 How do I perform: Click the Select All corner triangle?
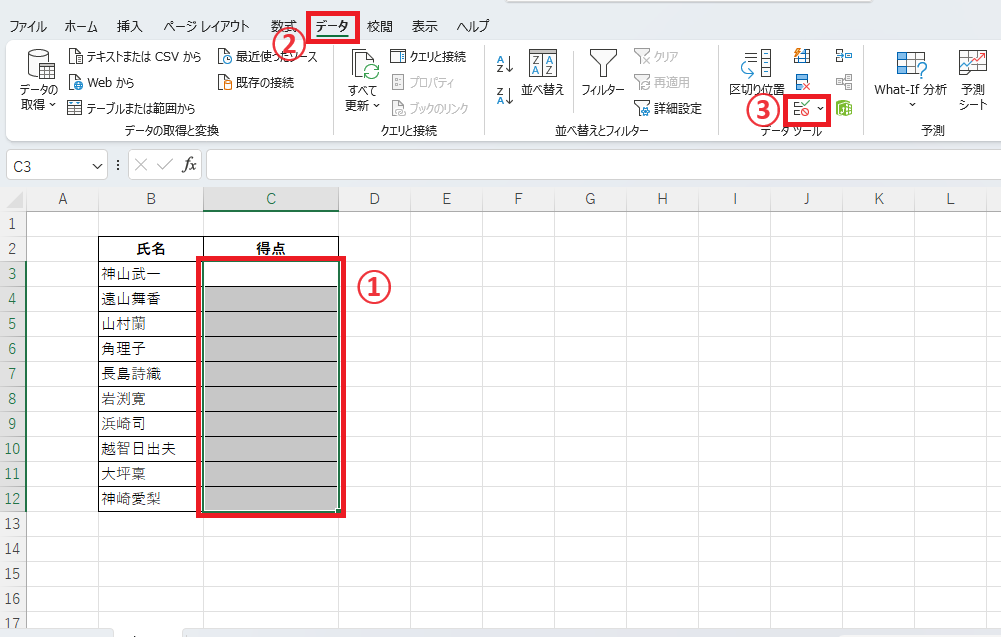[14, 199]
